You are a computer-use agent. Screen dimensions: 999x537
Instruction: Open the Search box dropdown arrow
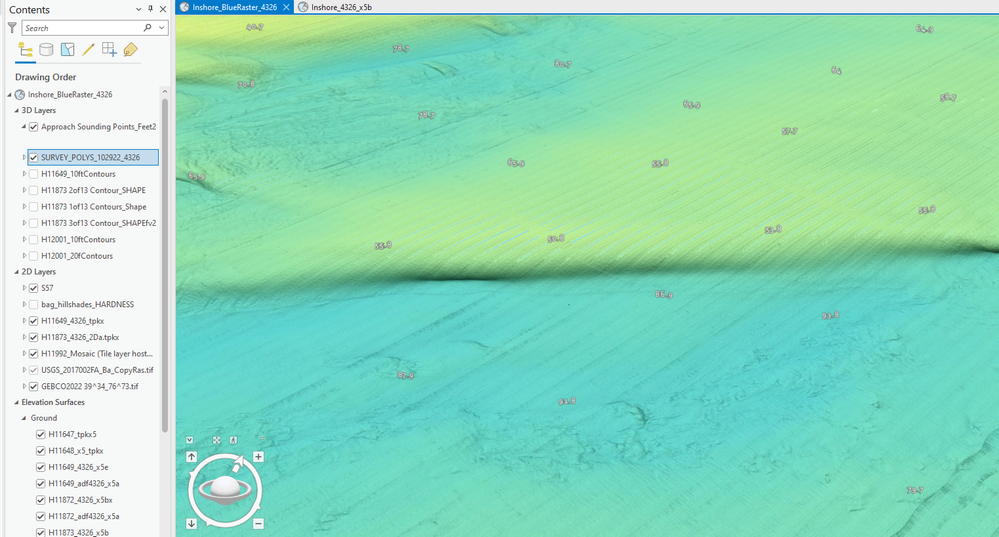click(162, 27)
